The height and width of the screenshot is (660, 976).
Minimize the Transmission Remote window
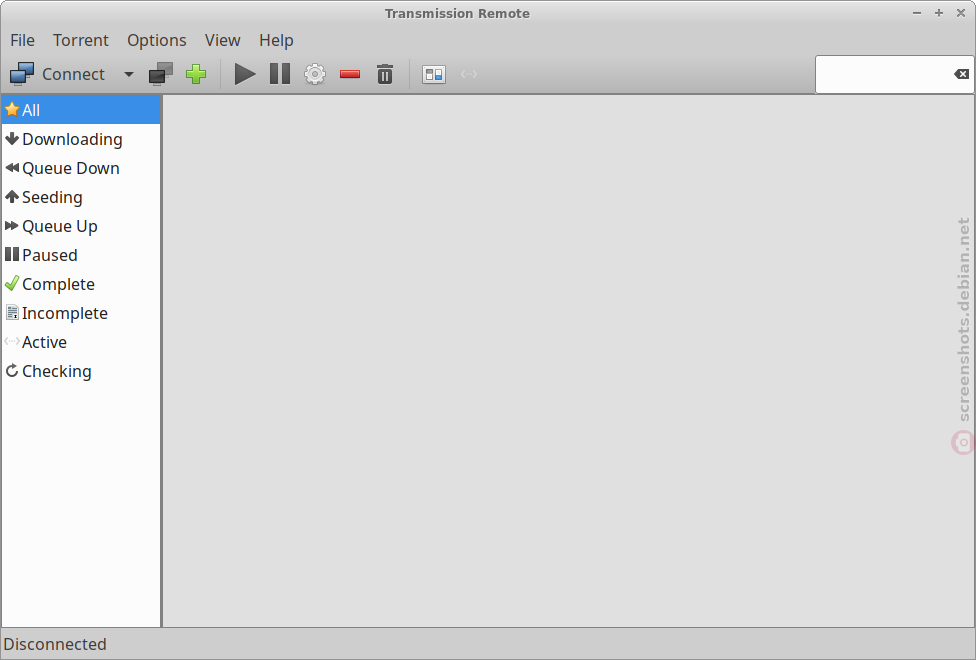tap(917, 13)
